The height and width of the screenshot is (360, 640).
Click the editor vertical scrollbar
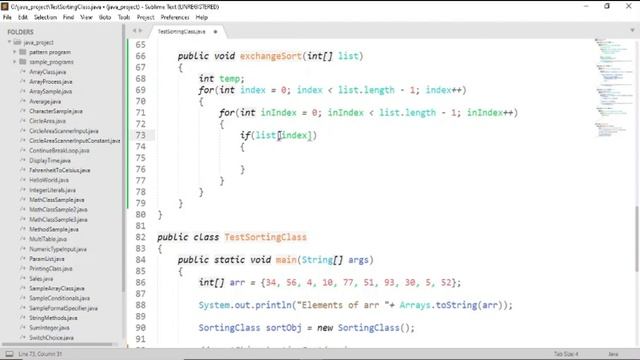click(637, 239)
